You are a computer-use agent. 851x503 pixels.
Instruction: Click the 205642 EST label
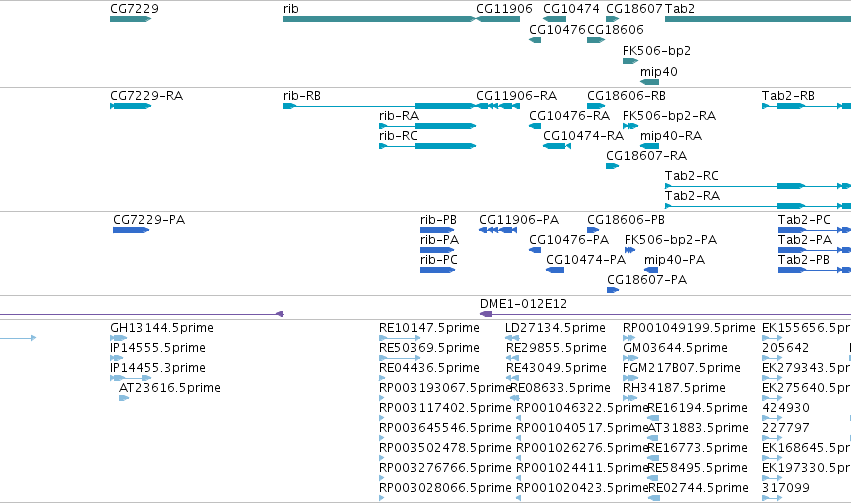click(x=785, y=348)
